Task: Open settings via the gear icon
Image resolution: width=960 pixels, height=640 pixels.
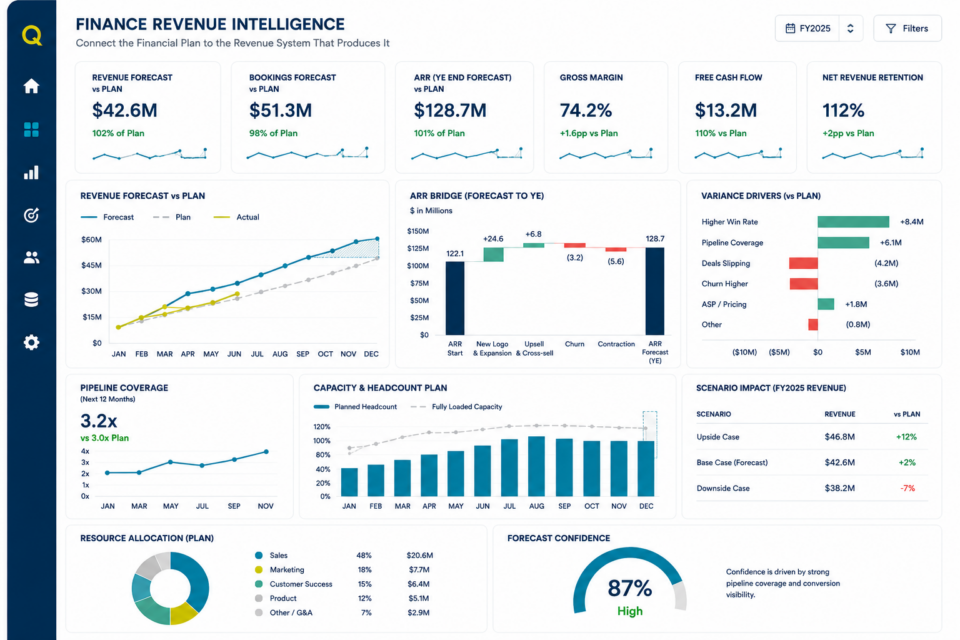Action: tap(31, 342)
